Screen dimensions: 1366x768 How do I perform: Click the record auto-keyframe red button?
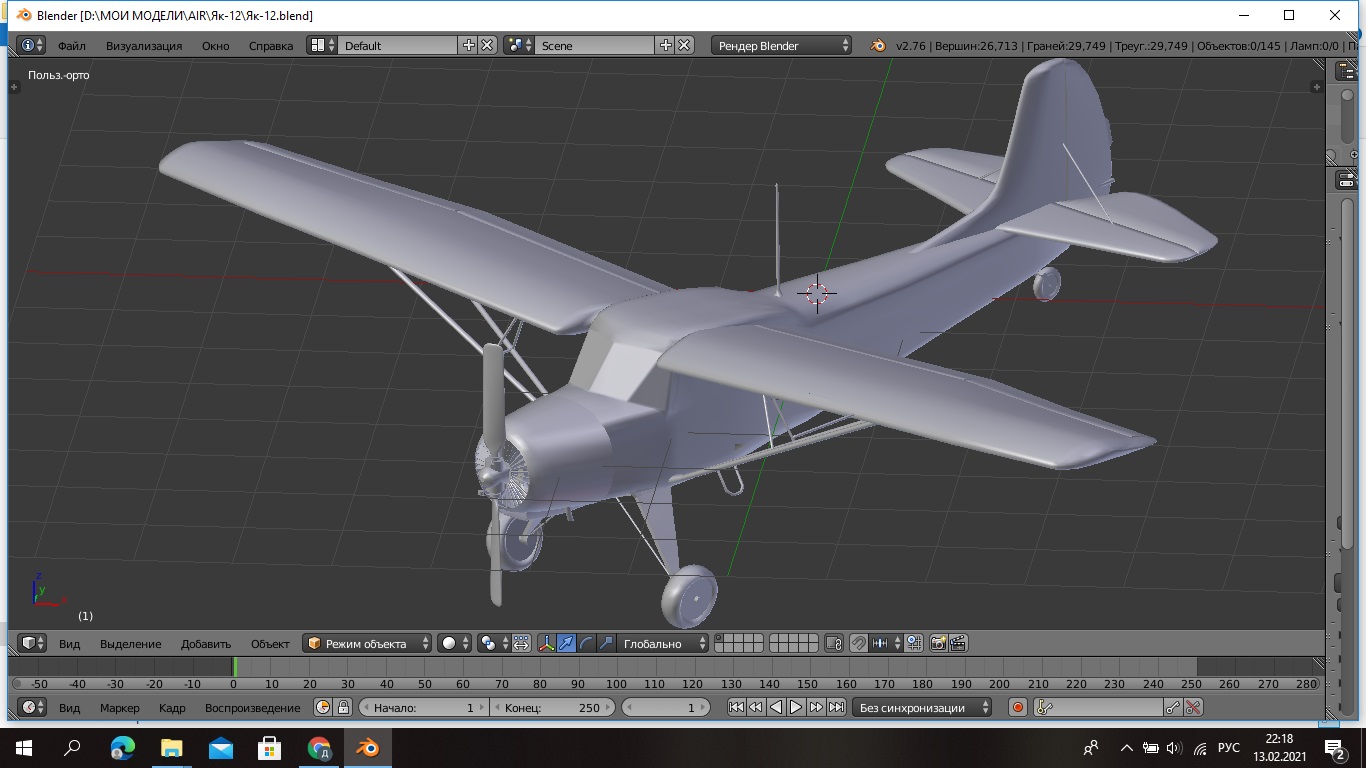point(1018,708)
